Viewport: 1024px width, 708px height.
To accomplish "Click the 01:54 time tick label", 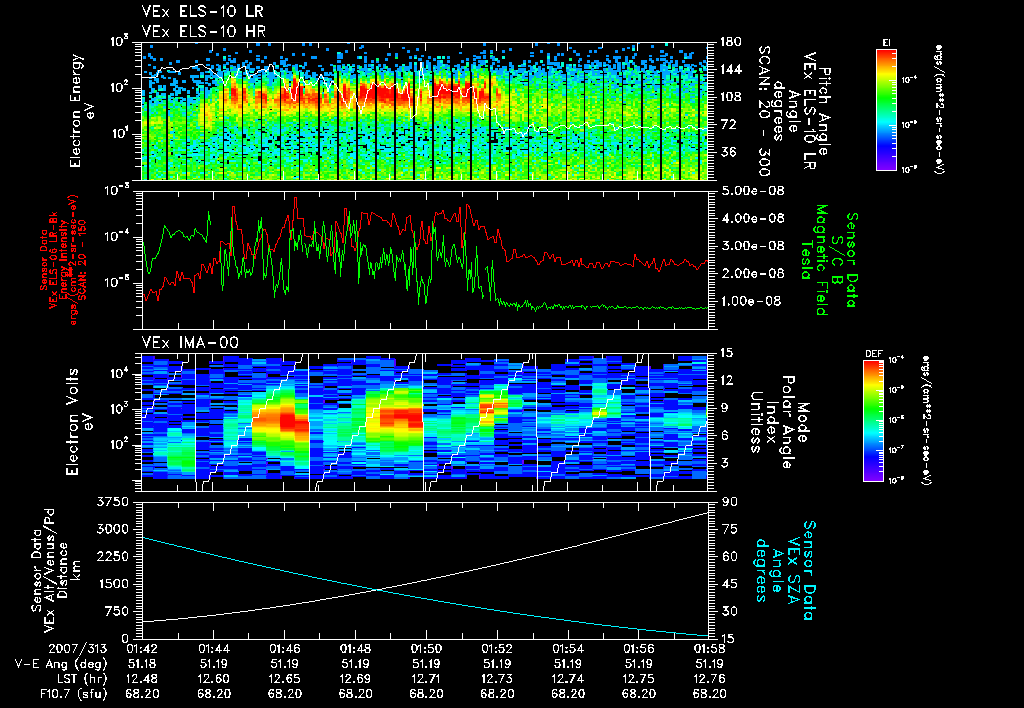I will pyautogui.click(x=568, y=649).
